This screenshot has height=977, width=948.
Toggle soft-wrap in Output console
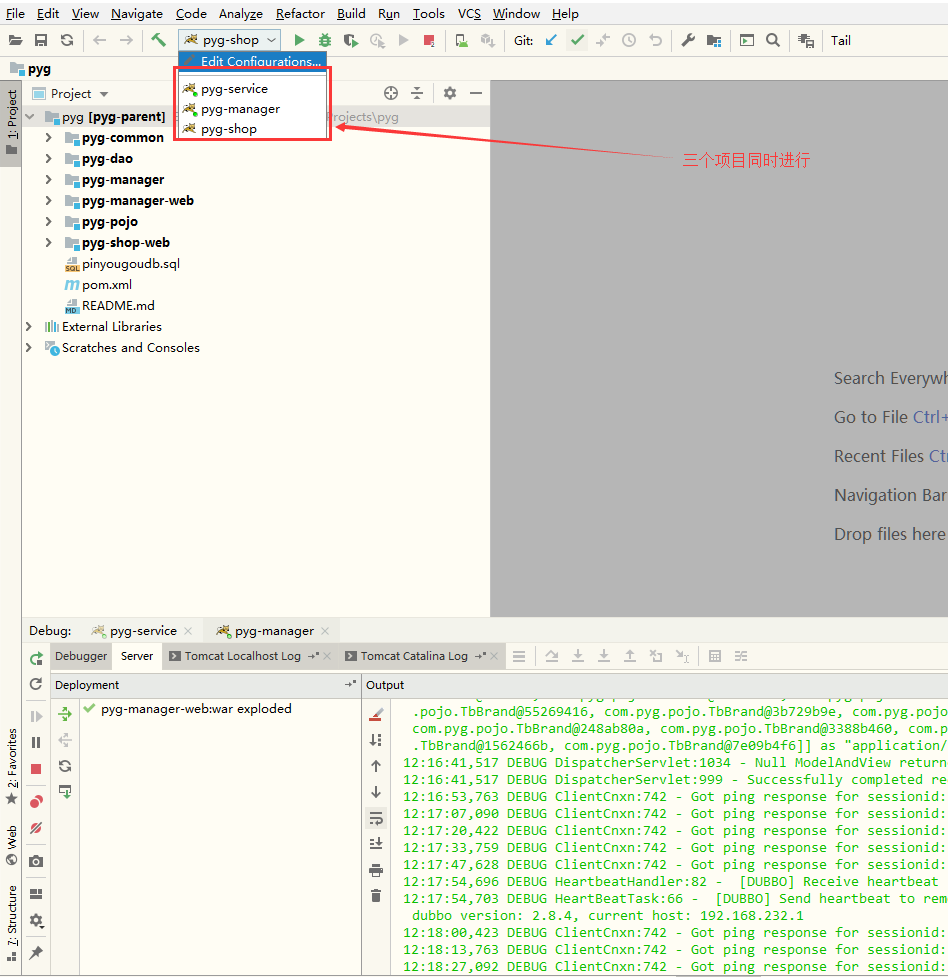(x=376, y=818)
